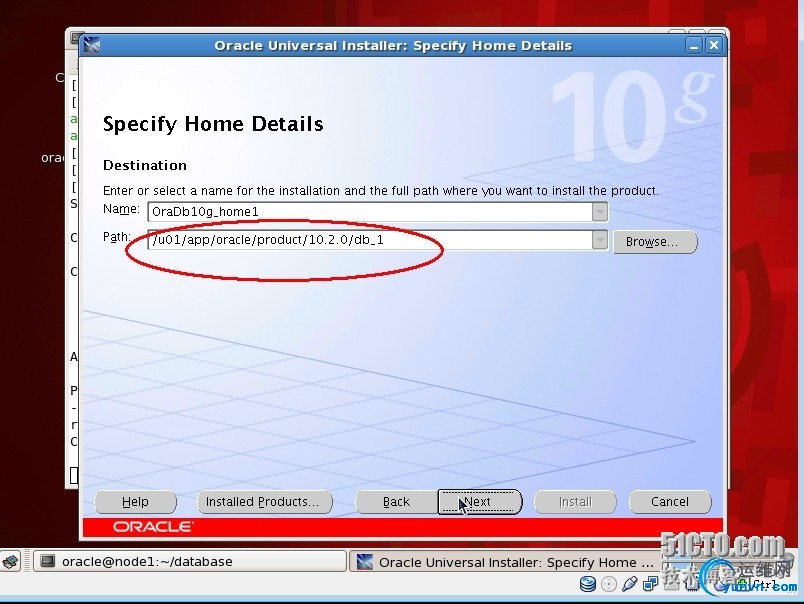Click the 'Destination' section label
This screenshot has height=604, width=804.
click(145, 165)
